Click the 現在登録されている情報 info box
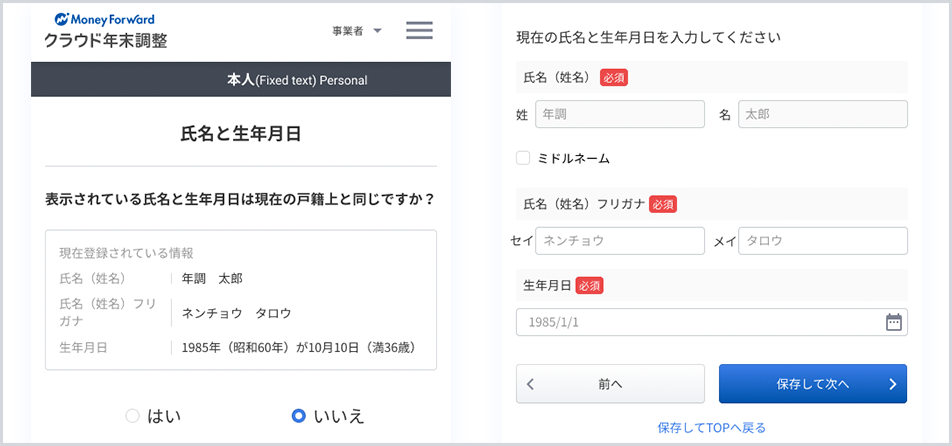This screenshot has width=952, height=446. [x=241, y=300]
